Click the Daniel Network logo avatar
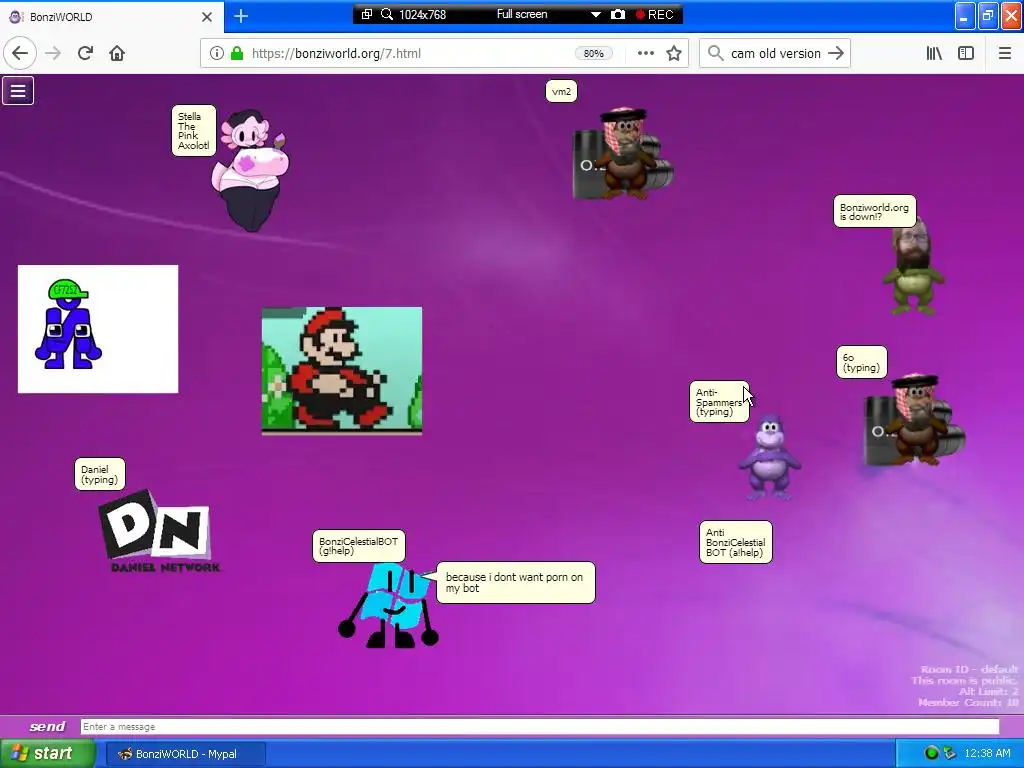 [x=159, y=533]
